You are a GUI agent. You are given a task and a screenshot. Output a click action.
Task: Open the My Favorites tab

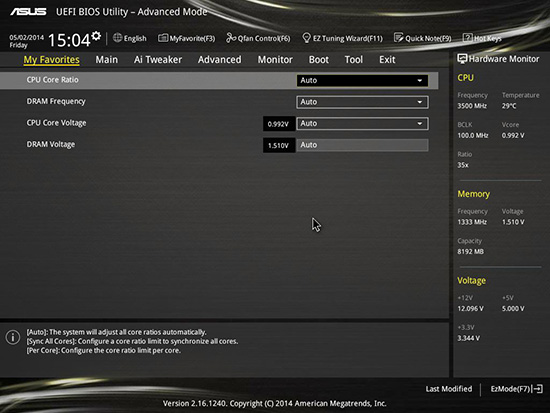(x=52, y=60)
